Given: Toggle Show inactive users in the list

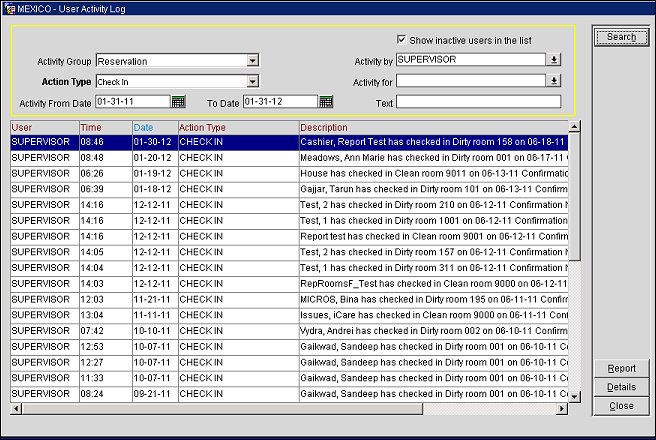Looking at the screenshot, I should 401,40.
